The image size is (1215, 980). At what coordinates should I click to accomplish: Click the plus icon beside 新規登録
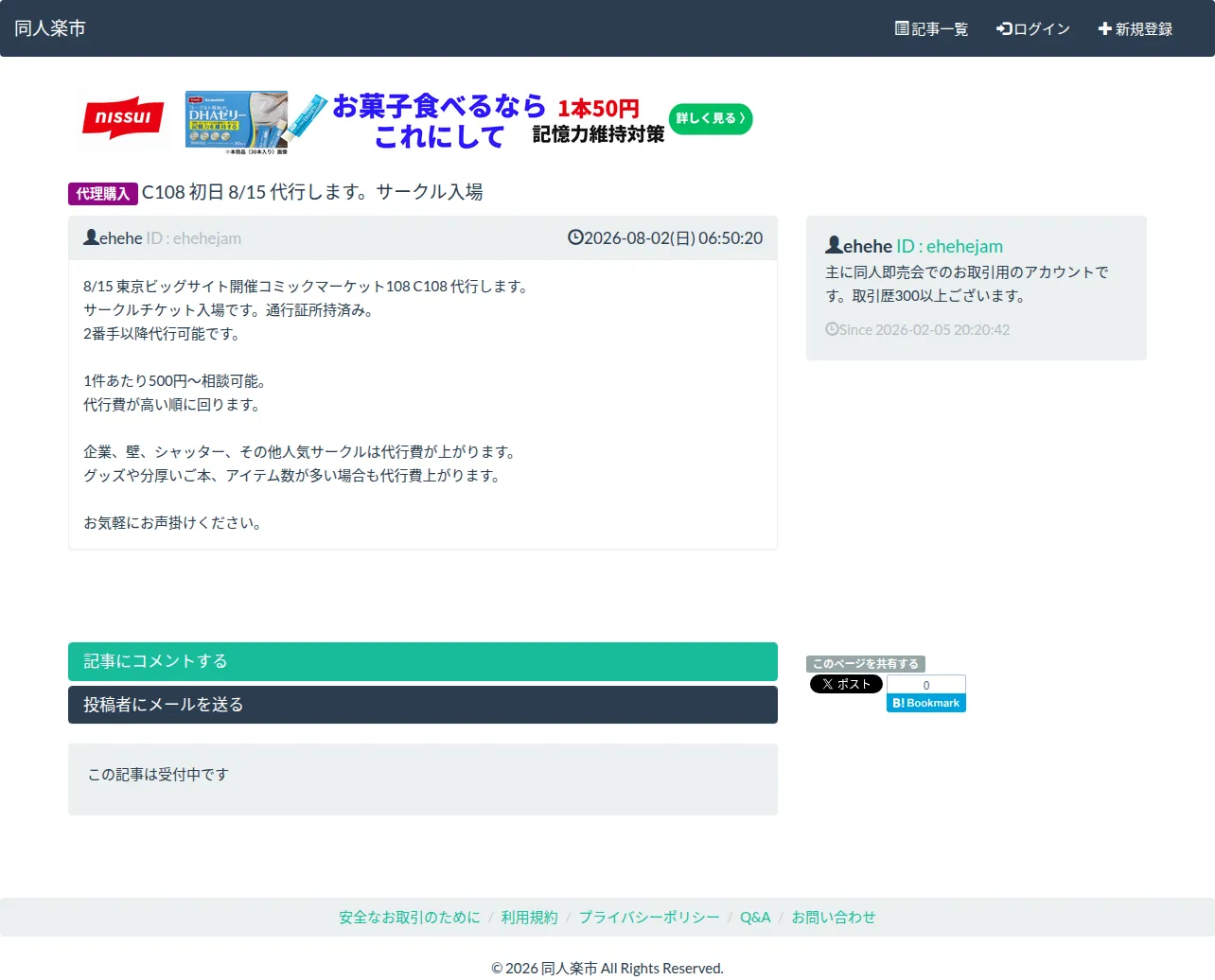tap(1104, 29)
